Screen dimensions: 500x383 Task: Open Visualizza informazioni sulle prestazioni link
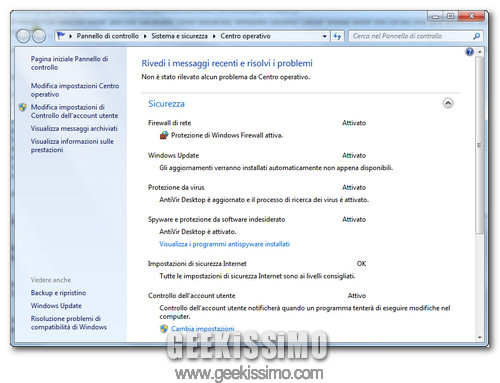(72, 146)
